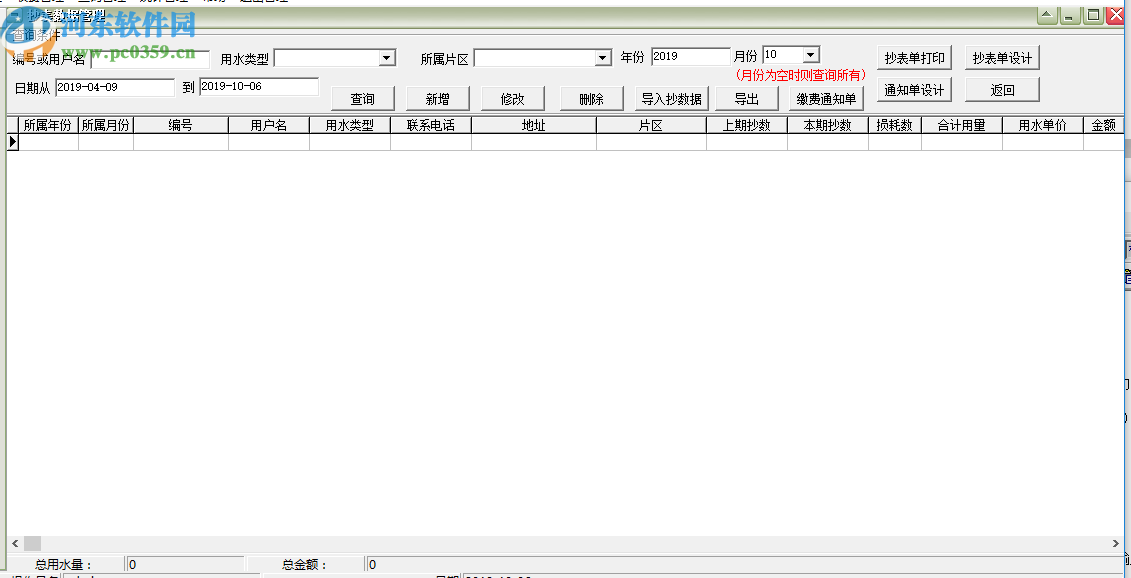Click the 返回 return button

point(1003,89)
